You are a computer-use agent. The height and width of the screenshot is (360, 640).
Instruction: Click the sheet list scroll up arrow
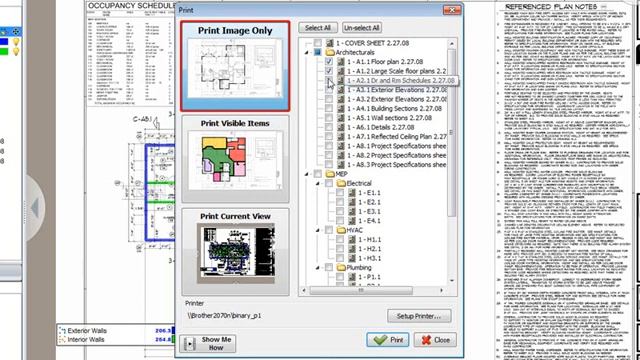451,43
